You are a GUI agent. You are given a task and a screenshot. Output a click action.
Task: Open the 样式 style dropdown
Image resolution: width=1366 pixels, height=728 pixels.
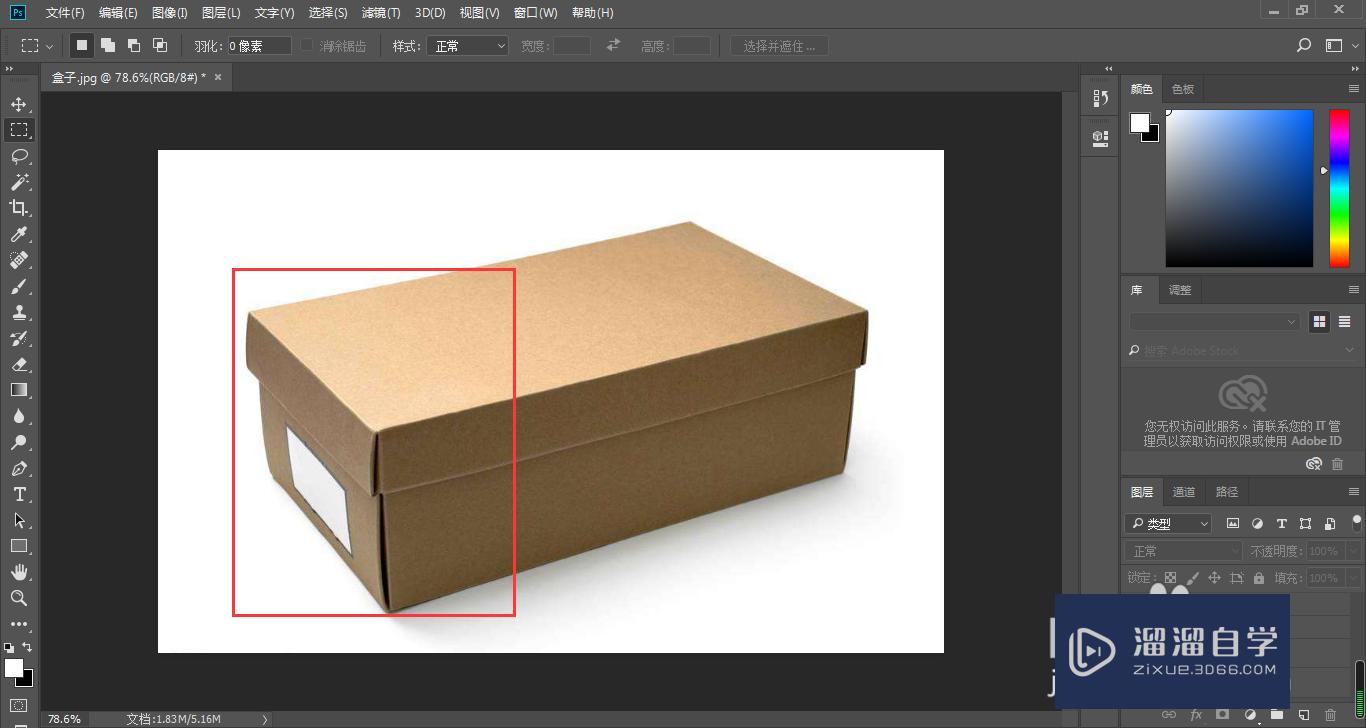click(467, 46)
